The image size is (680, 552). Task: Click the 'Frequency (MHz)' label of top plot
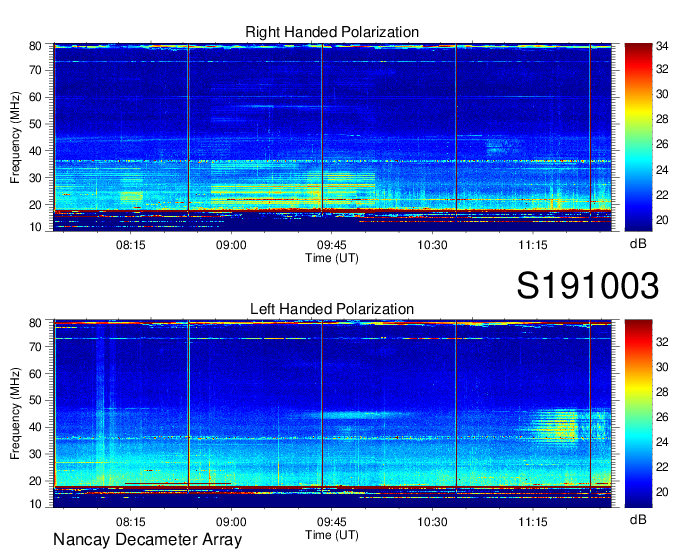coord(15,137)
